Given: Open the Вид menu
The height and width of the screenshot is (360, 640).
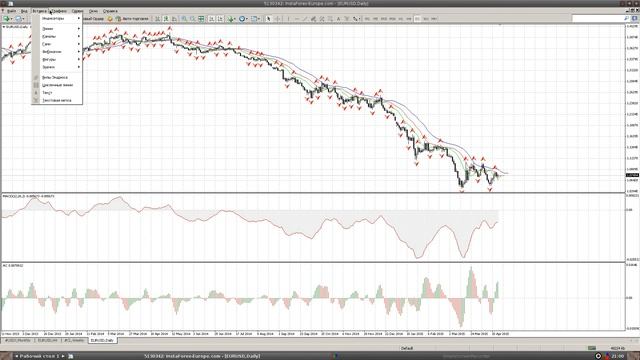Looking at the screenshot, I should (x=24, y=11).
